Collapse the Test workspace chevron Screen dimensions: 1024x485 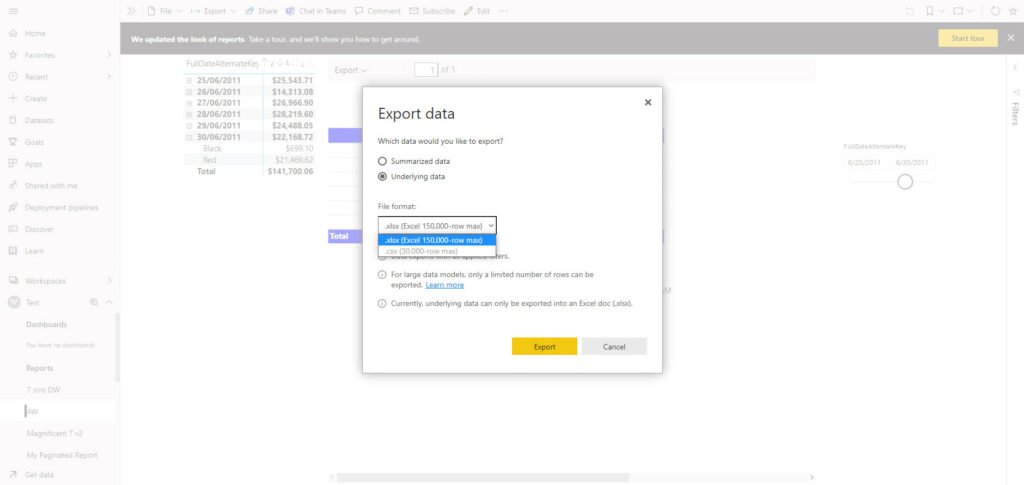pos(109,302)
